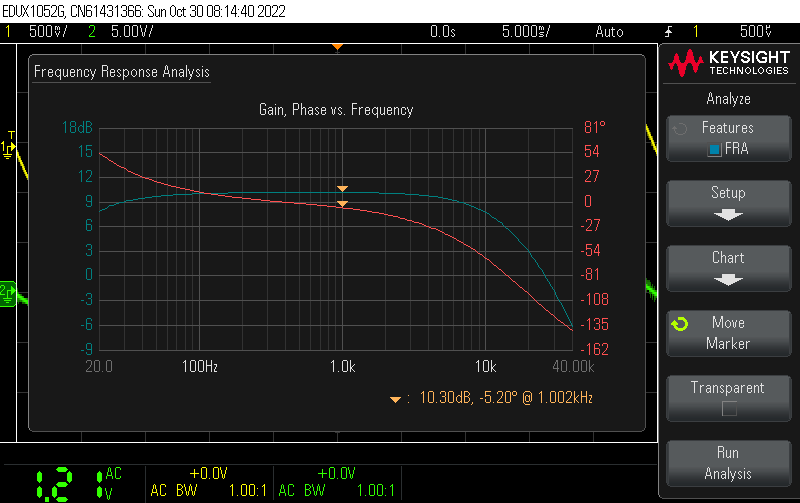This screenshot has height=503, width=800.
Task: Click the Frequency Response Analysis title tab
Action: tap(121, 72)
